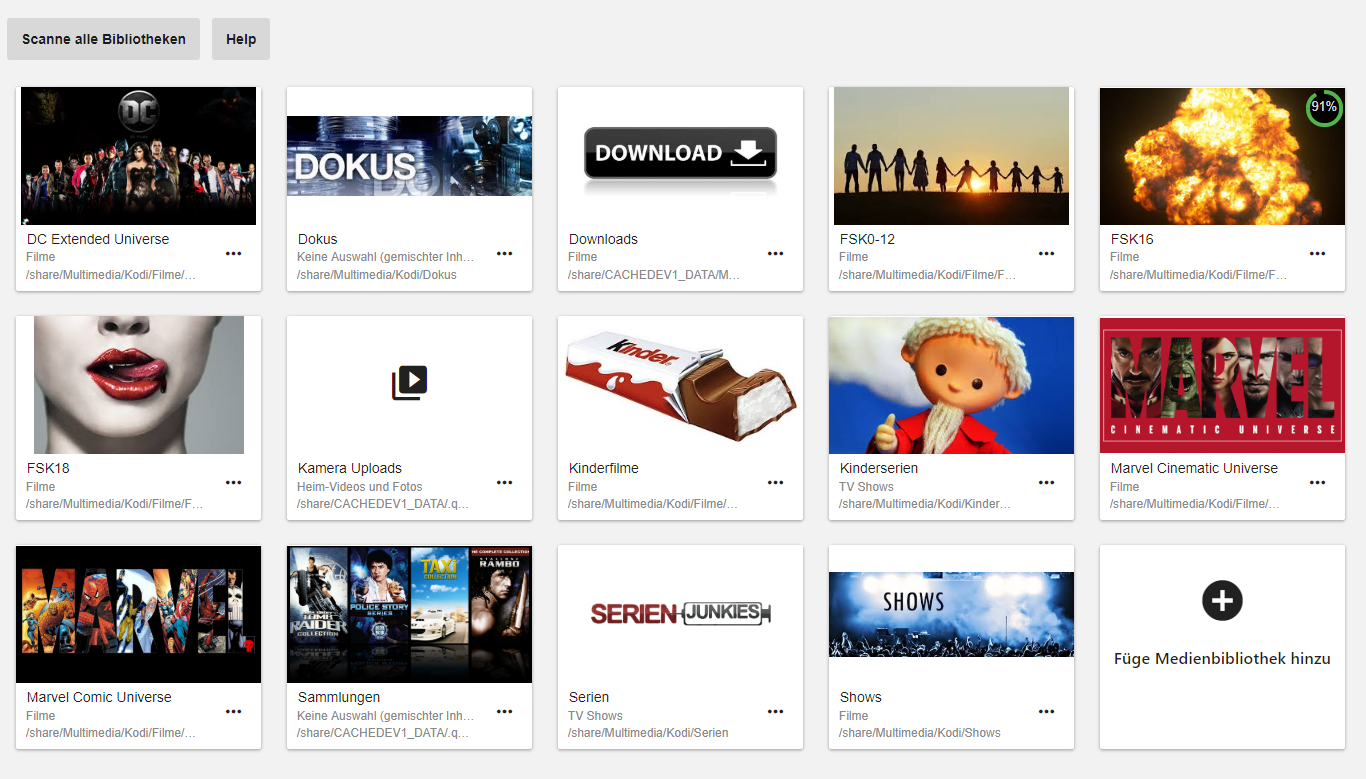Open three-dot menu for Downloads library
This screenshot has height=779, width=1366.
click(775, 254)
